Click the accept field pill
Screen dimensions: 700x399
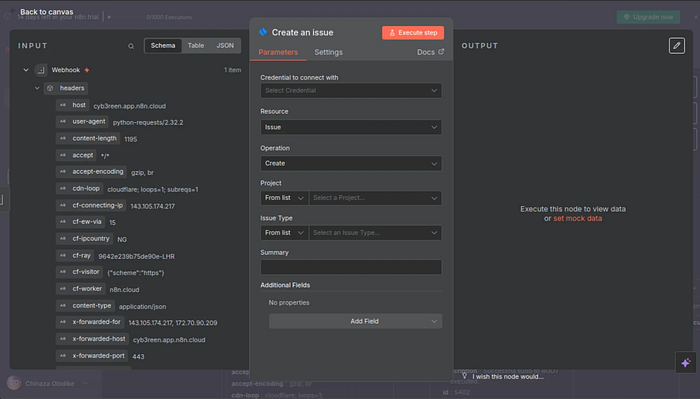[76, 155]
